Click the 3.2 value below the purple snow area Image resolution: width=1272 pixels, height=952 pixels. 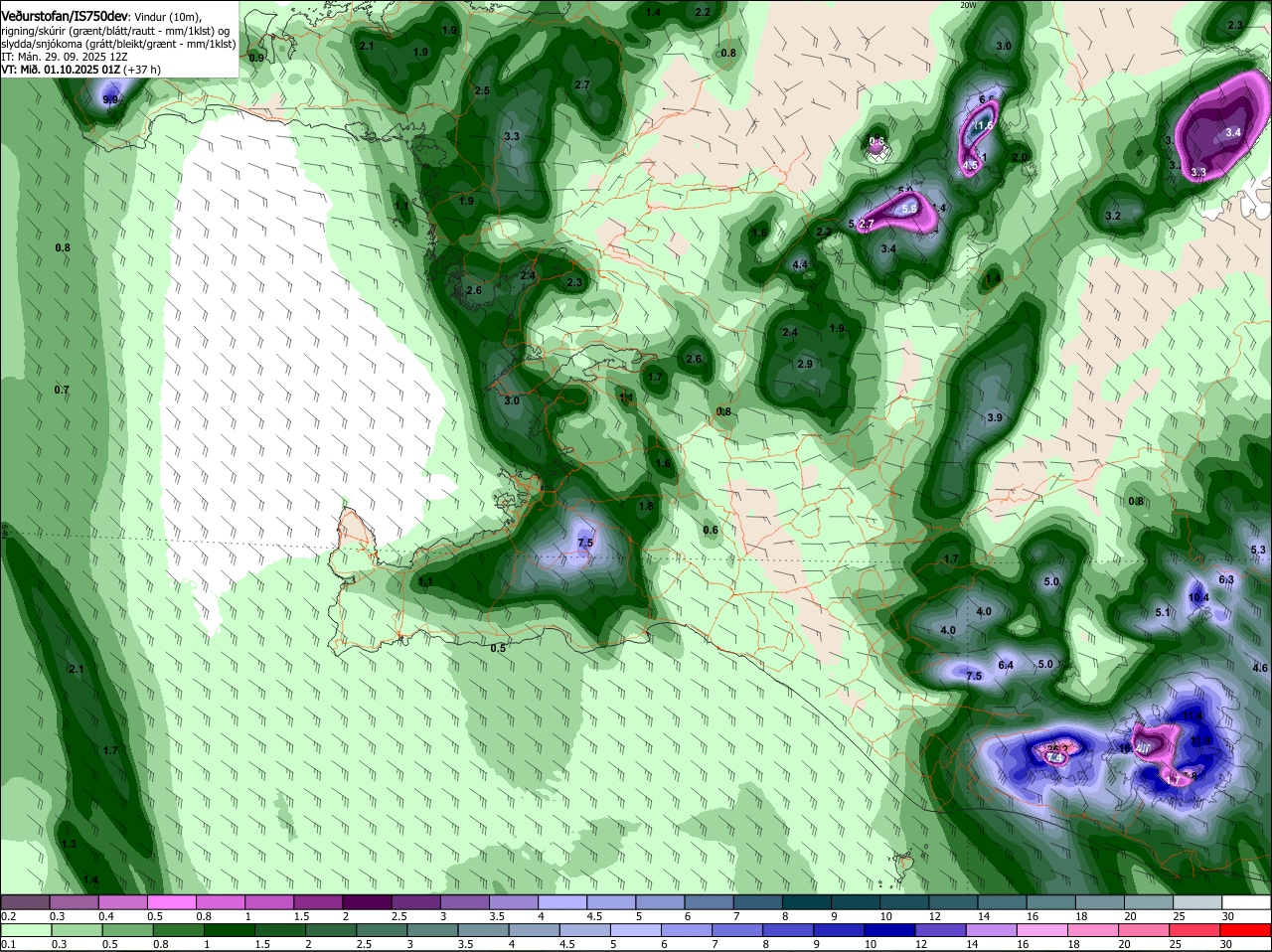point(1113,217)
